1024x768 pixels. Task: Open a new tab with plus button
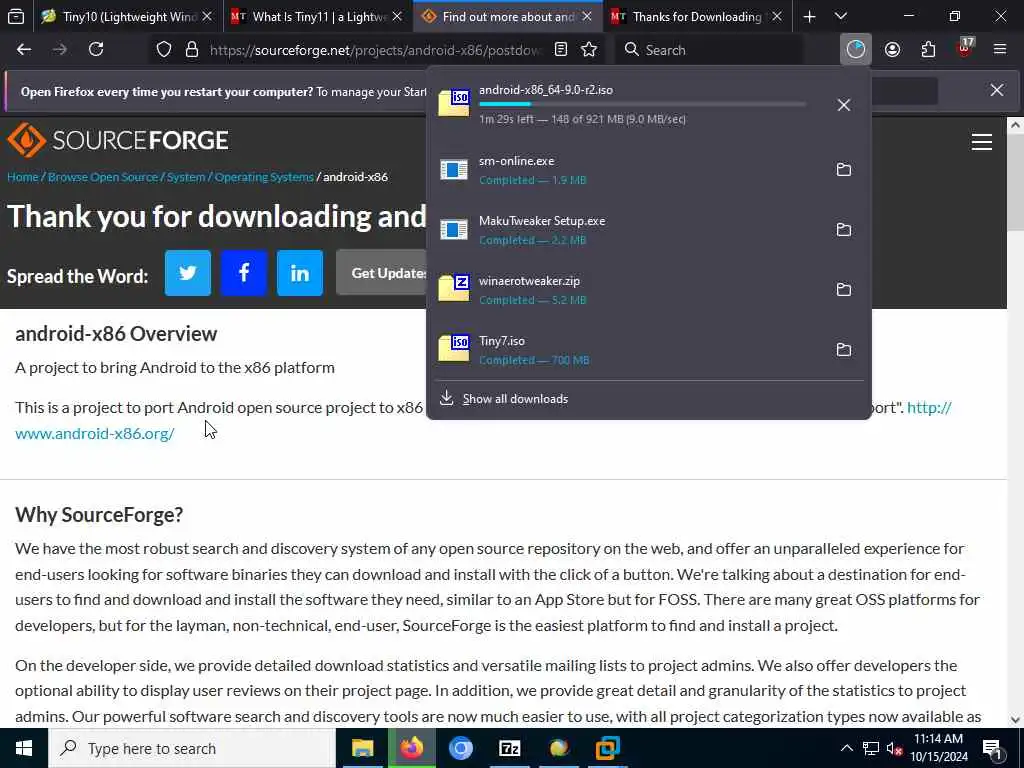(x=809, y=16)
